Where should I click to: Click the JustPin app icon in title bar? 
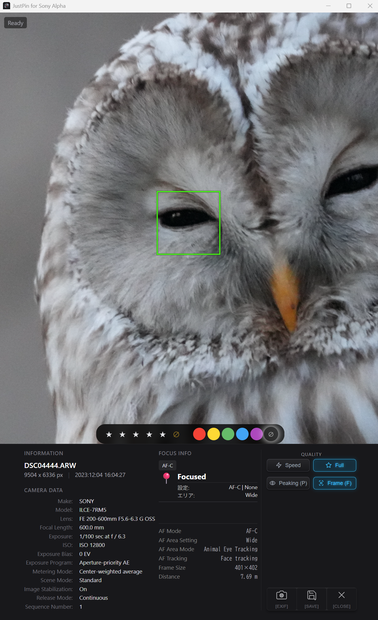[x=6, y=6]
